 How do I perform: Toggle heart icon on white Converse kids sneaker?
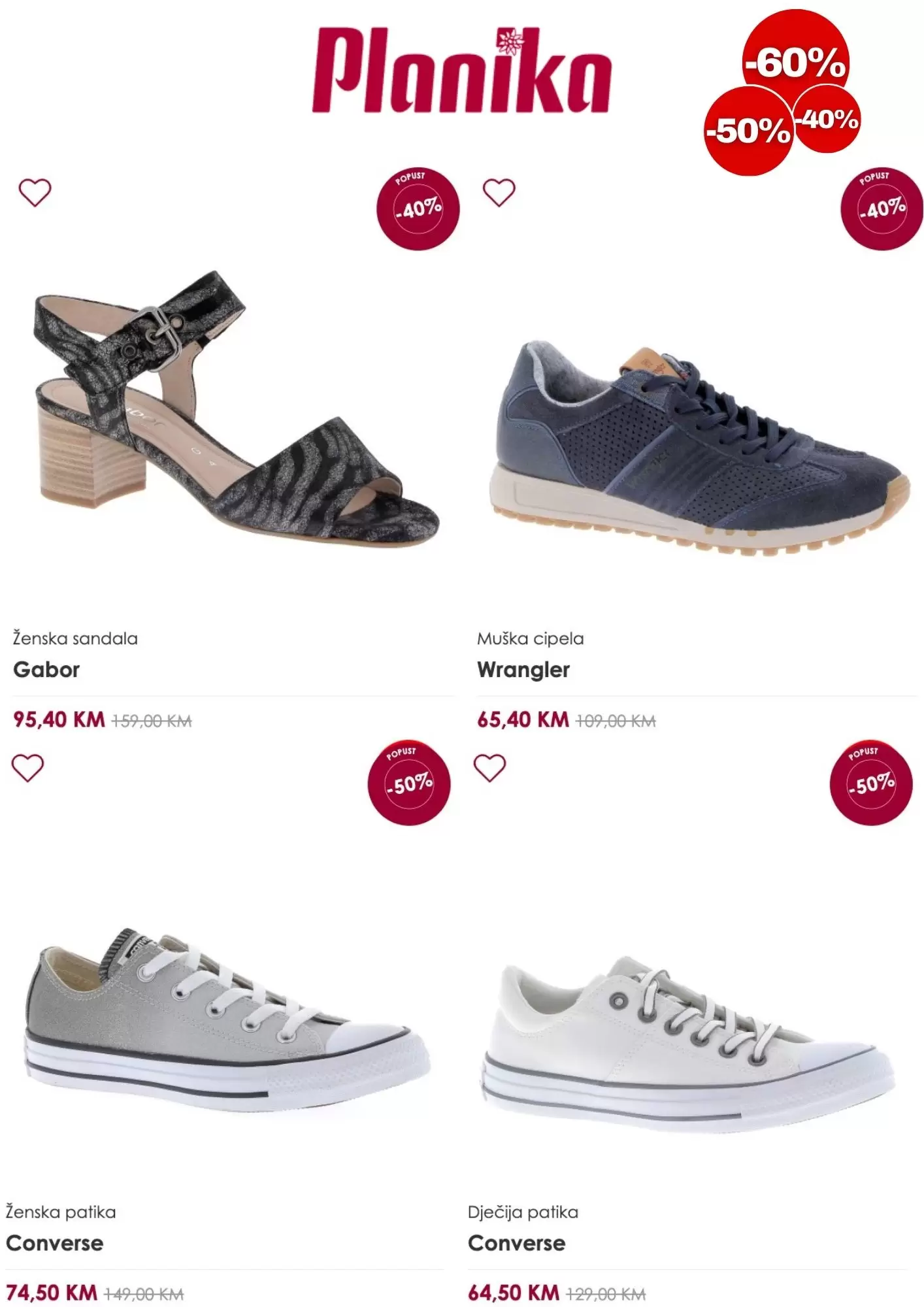490,768
